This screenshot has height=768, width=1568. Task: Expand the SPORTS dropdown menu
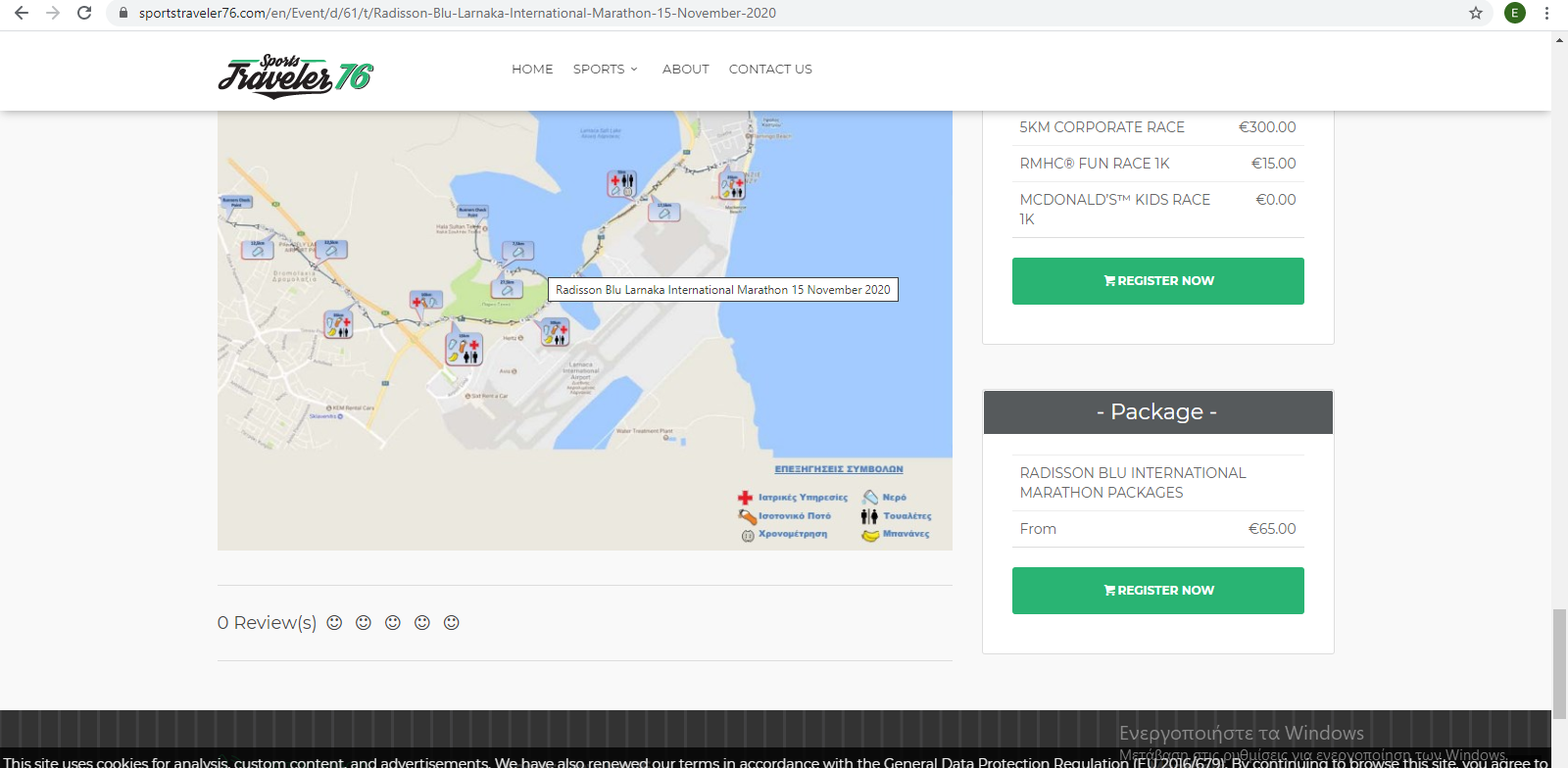606,69
